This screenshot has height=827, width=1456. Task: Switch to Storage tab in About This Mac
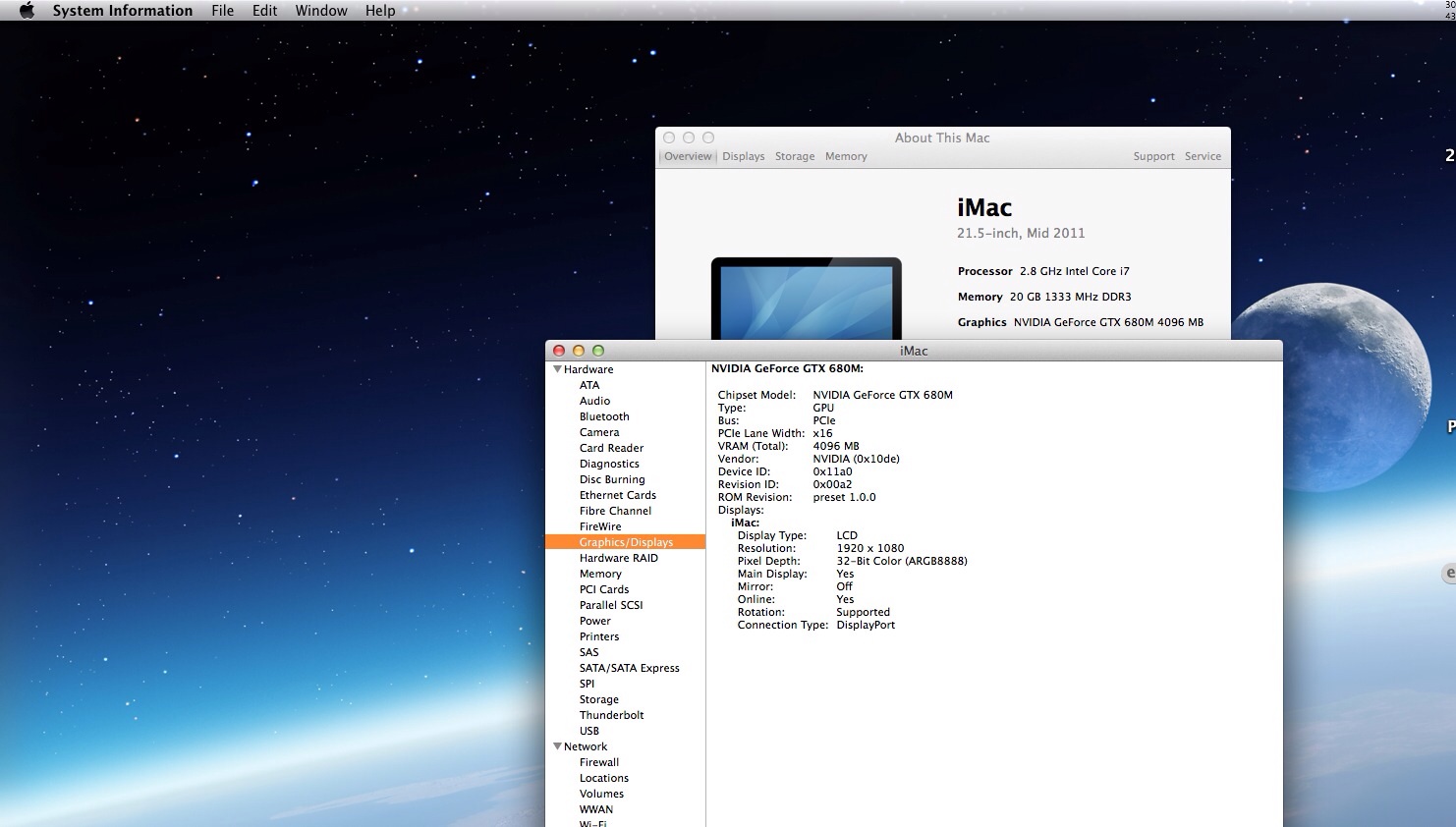click(x=795, y=156)
